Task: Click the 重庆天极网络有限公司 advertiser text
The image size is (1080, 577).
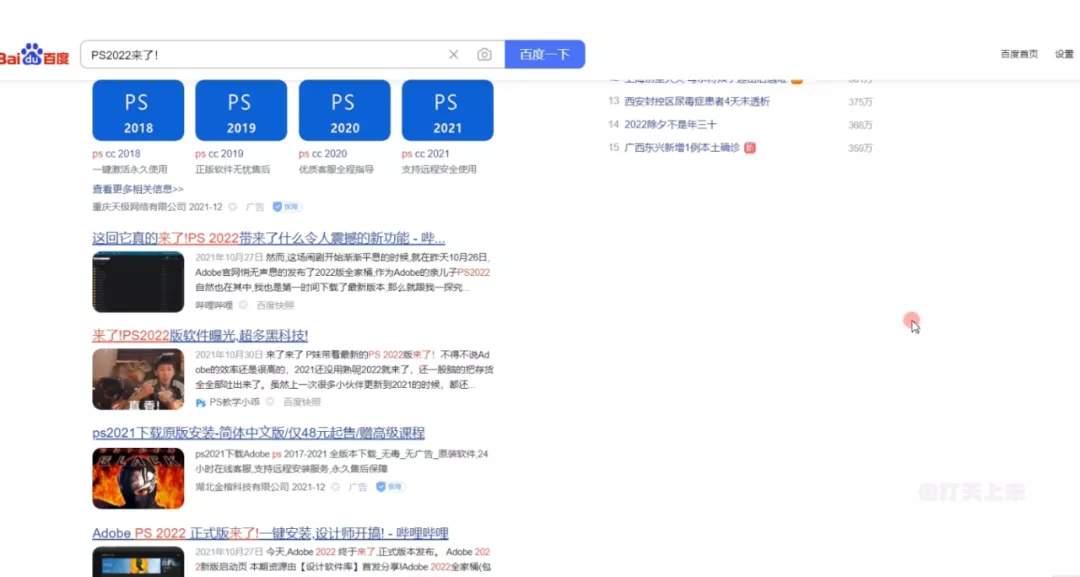Action: (139, 207)
